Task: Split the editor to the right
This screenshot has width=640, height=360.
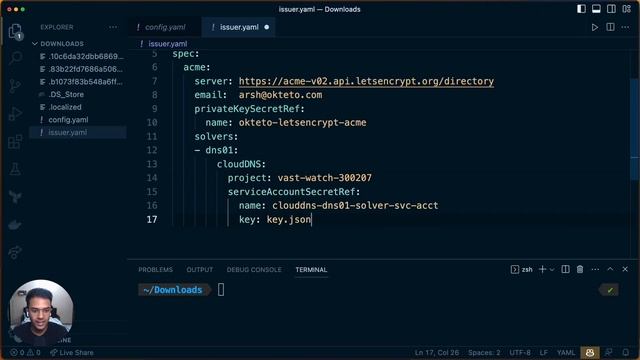Action: tap(610, 27)
